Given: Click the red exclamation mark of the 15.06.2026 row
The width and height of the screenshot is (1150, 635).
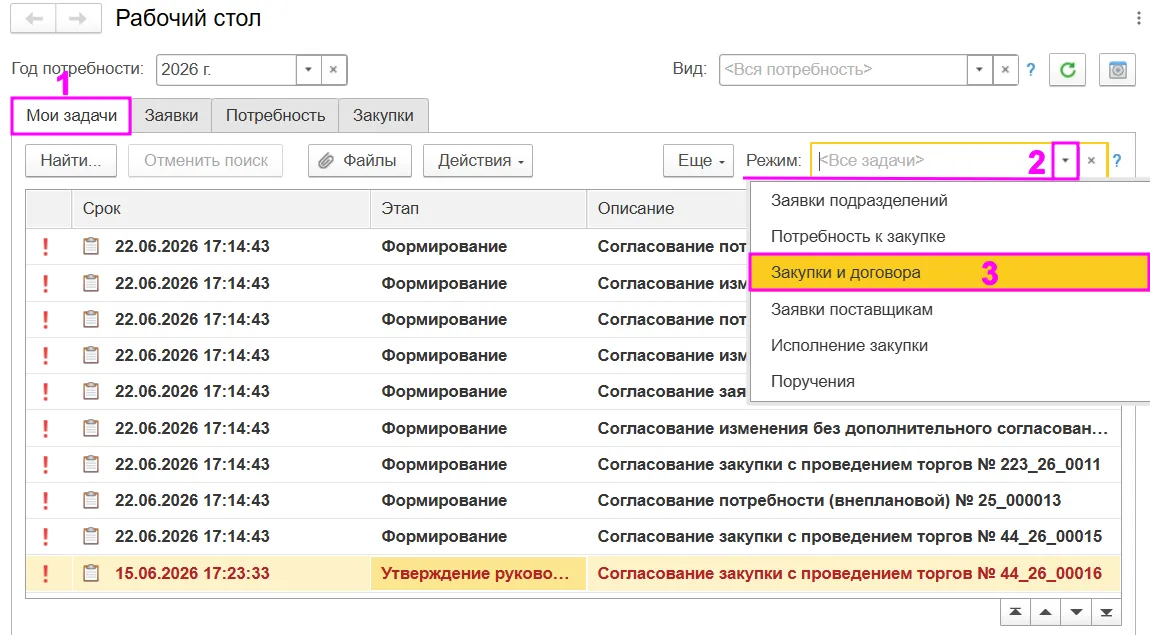Looking at the screenshot, I should click(45, 573).
